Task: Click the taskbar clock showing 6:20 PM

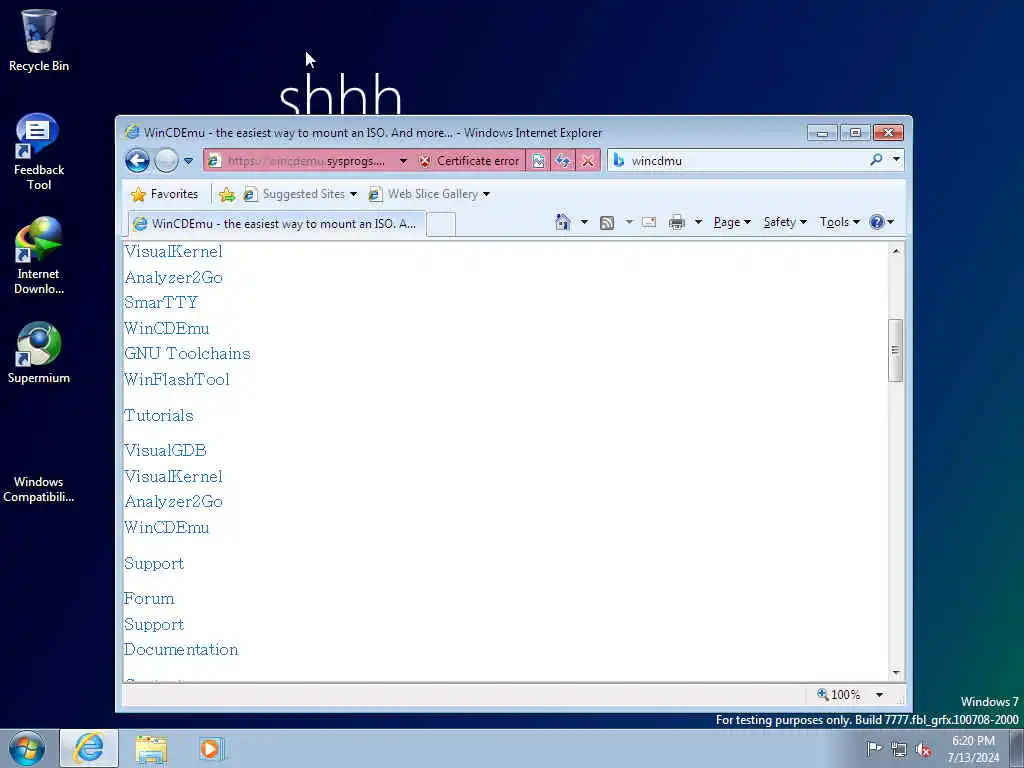Action: [x=973, y=749]
